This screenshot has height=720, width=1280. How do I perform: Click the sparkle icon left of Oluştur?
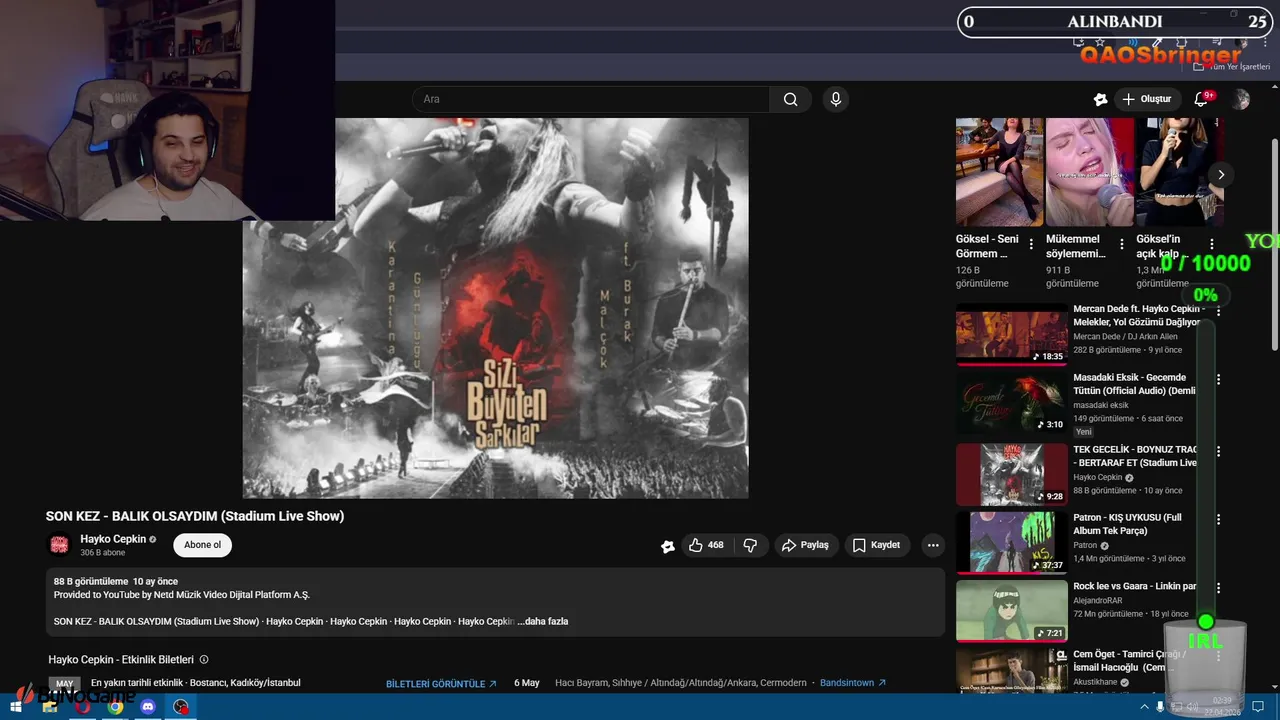[1100, 99]
